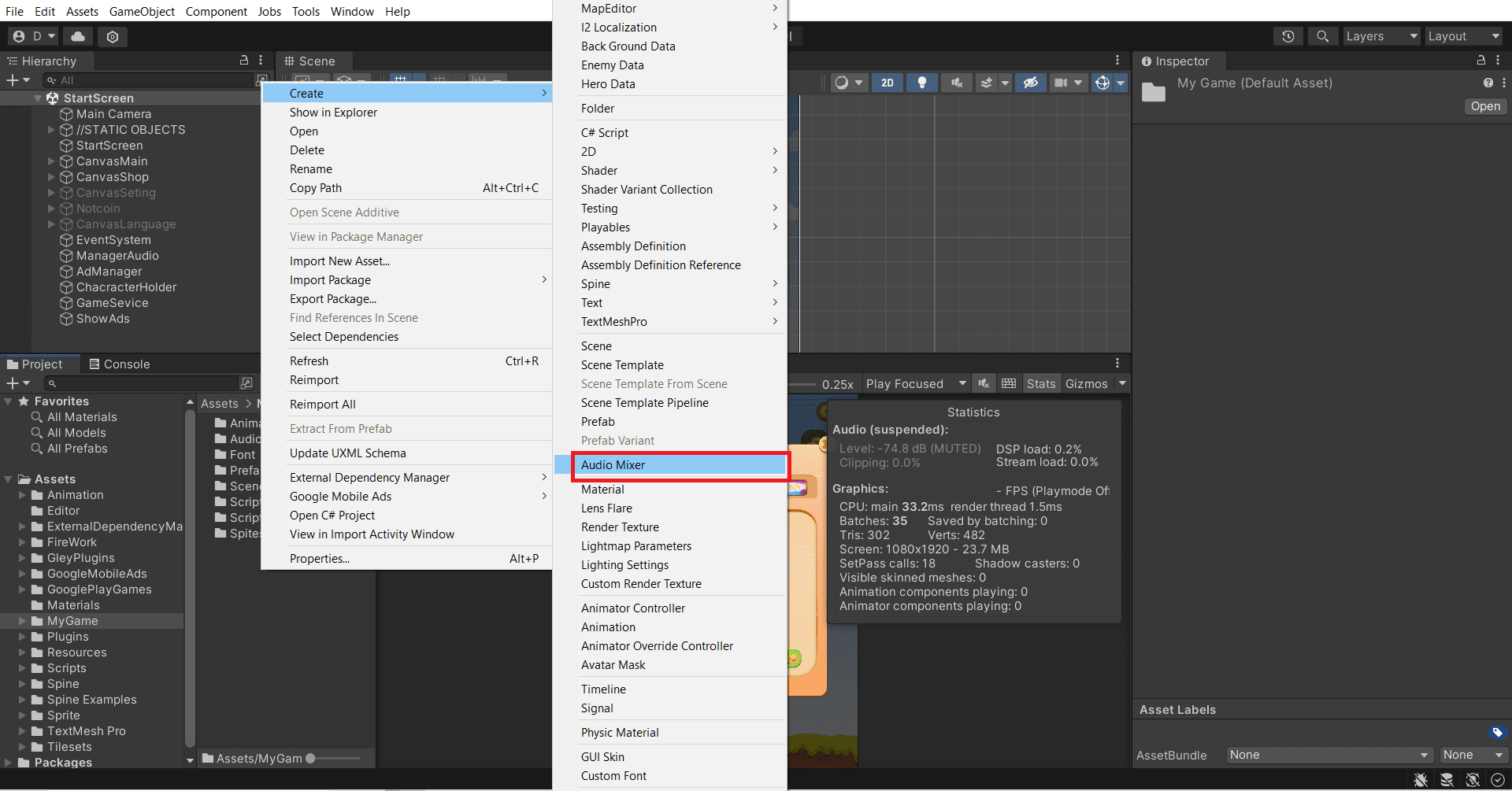Adjust the Project panel icon size slider

(x=311, y=759)
